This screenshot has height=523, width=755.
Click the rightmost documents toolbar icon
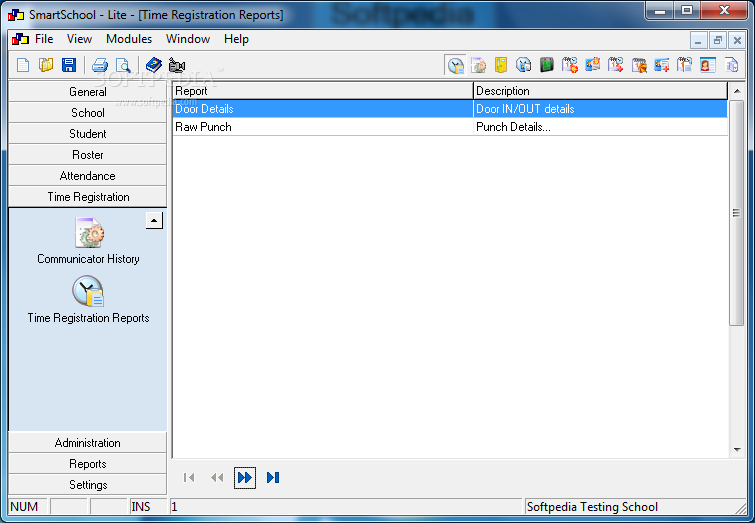tap(731, 65)
